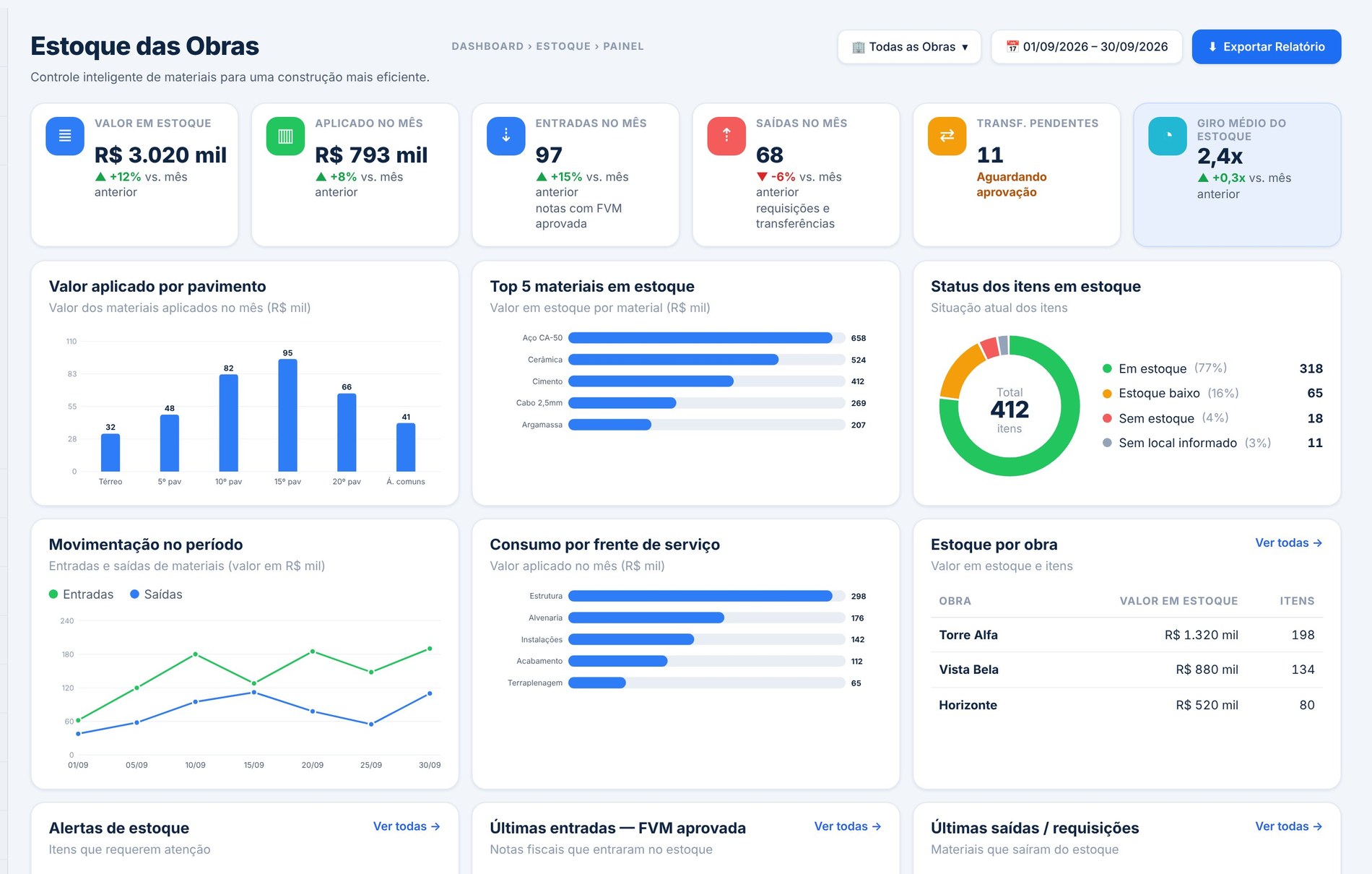Toggle the Estoque baixo legend item
This screenshot has height=874, width=1372.
tap(1212, 393)
